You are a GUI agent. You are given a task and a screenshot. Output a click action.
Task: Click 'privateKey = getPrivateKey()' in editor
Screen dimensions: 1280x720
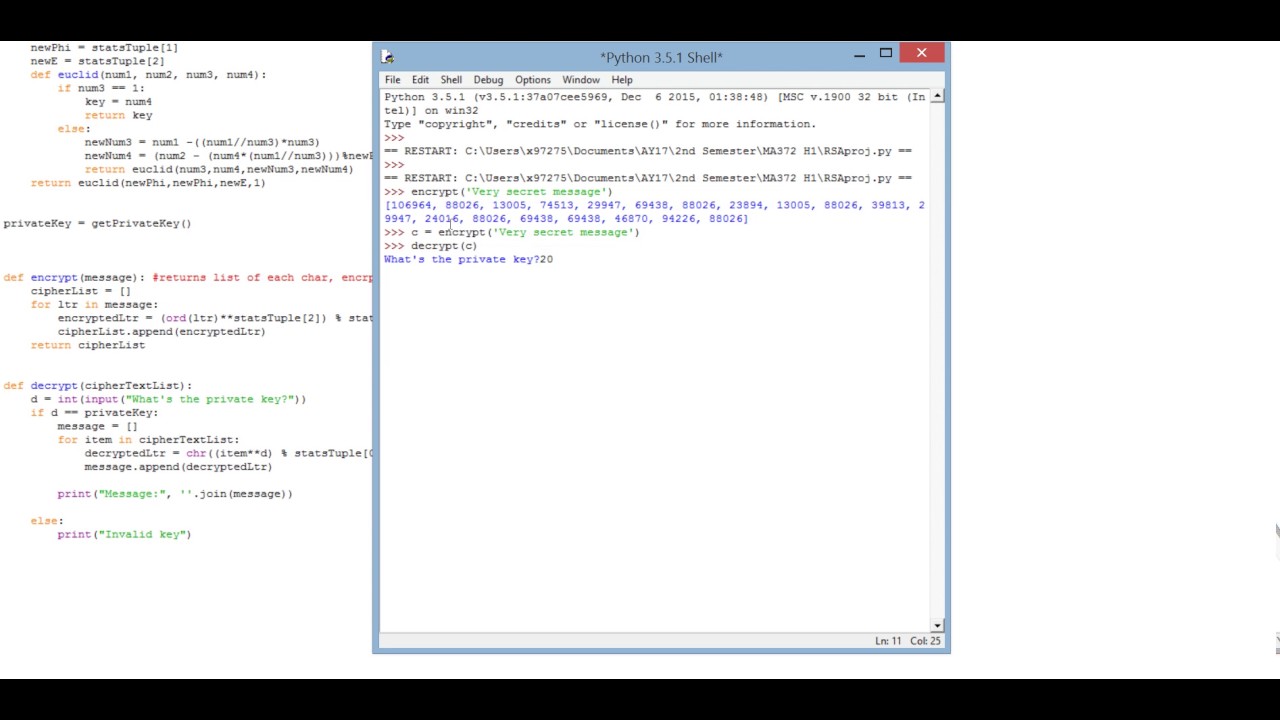[97, 223]
